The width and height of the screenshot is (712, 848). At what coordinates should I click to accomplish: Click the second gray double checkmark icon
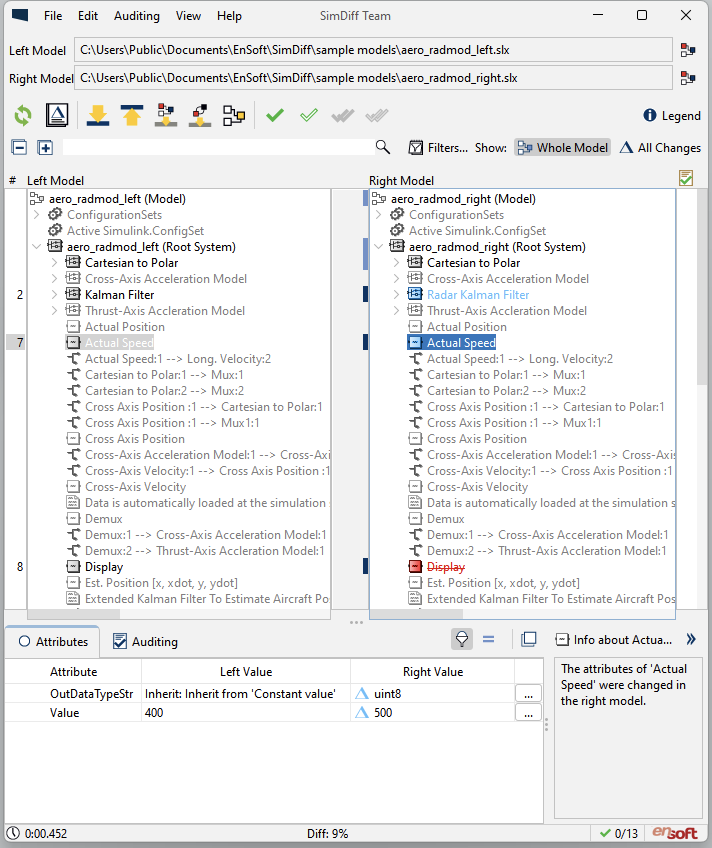click(377, 115)
